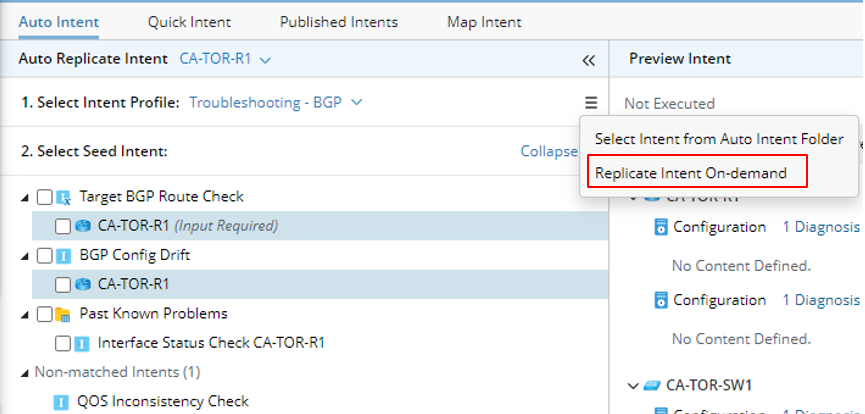865x414 pixels.
Task: Check the BGP Config Drift checkbox
Action: pyautogui.click(x=44, y=255)
